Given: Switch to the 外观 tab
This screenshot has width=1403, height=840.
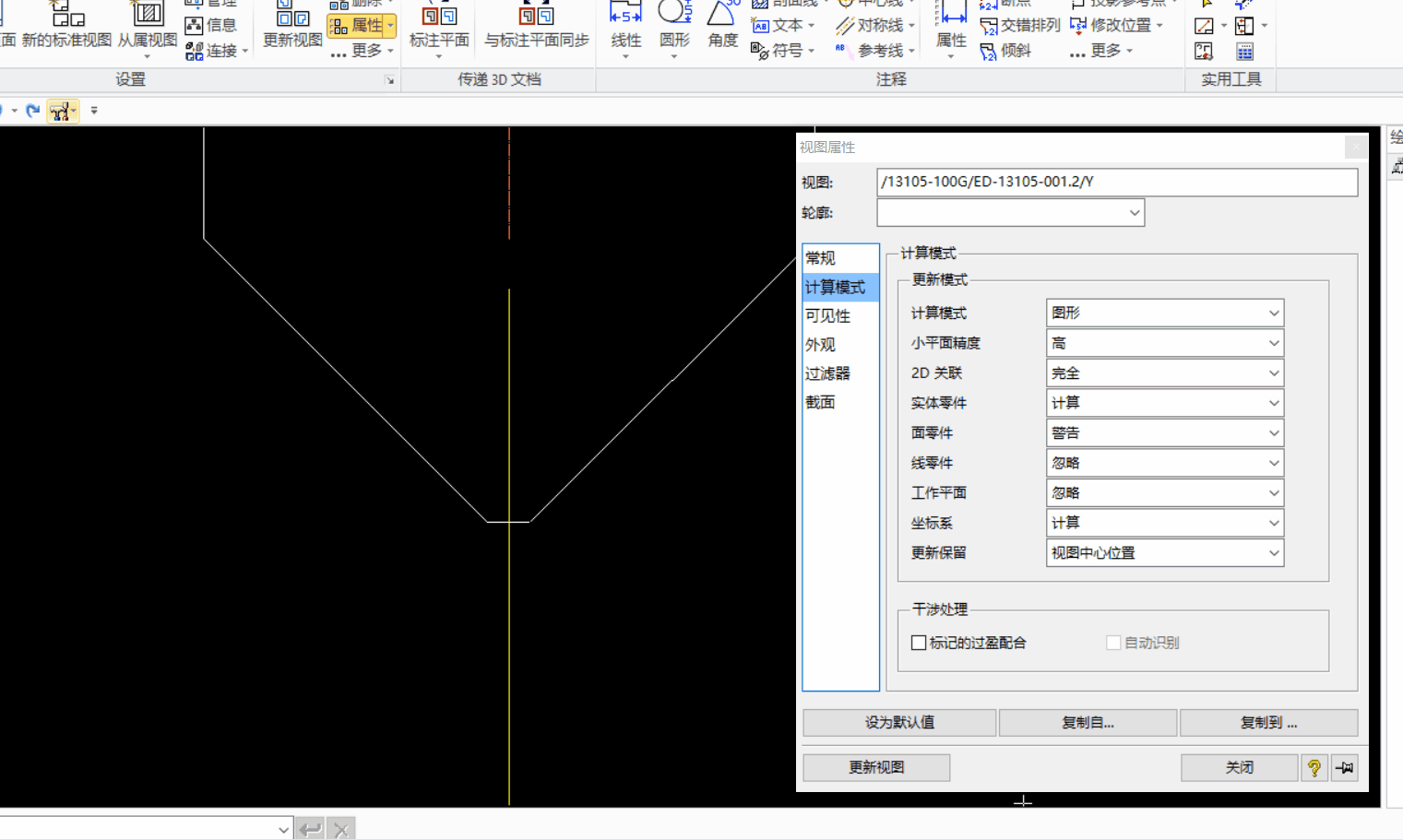Looking at the screenshot, I should tap(840, 344).
